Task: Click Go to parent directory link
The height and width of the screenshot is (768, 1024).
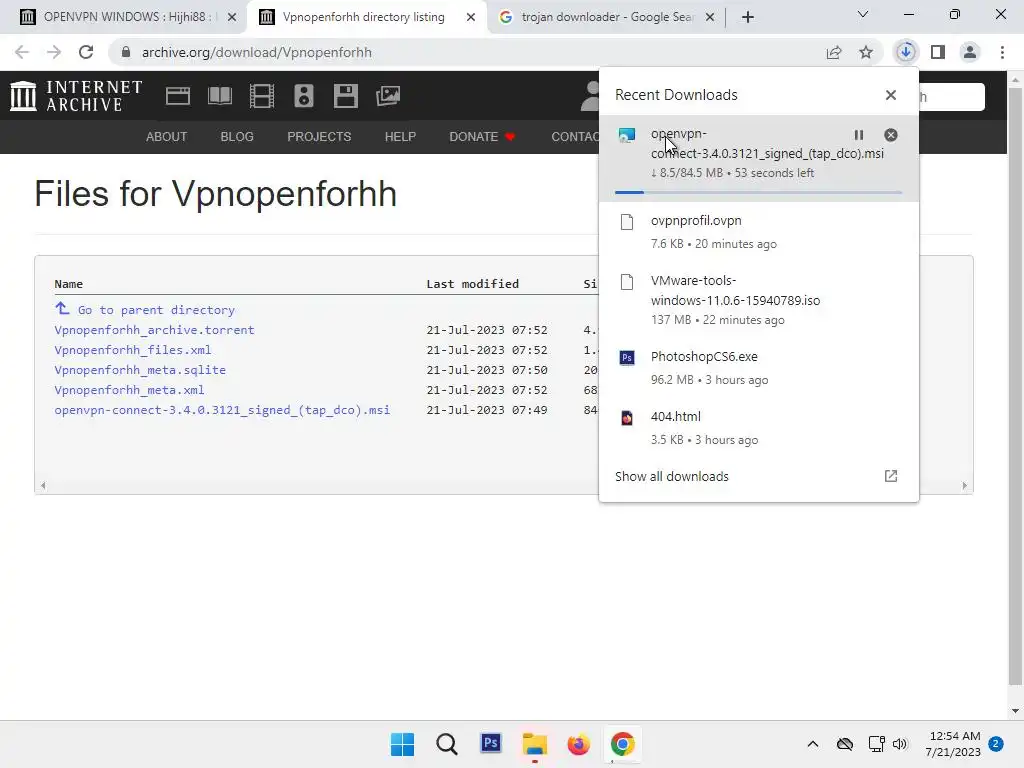Action: point(156,310)
